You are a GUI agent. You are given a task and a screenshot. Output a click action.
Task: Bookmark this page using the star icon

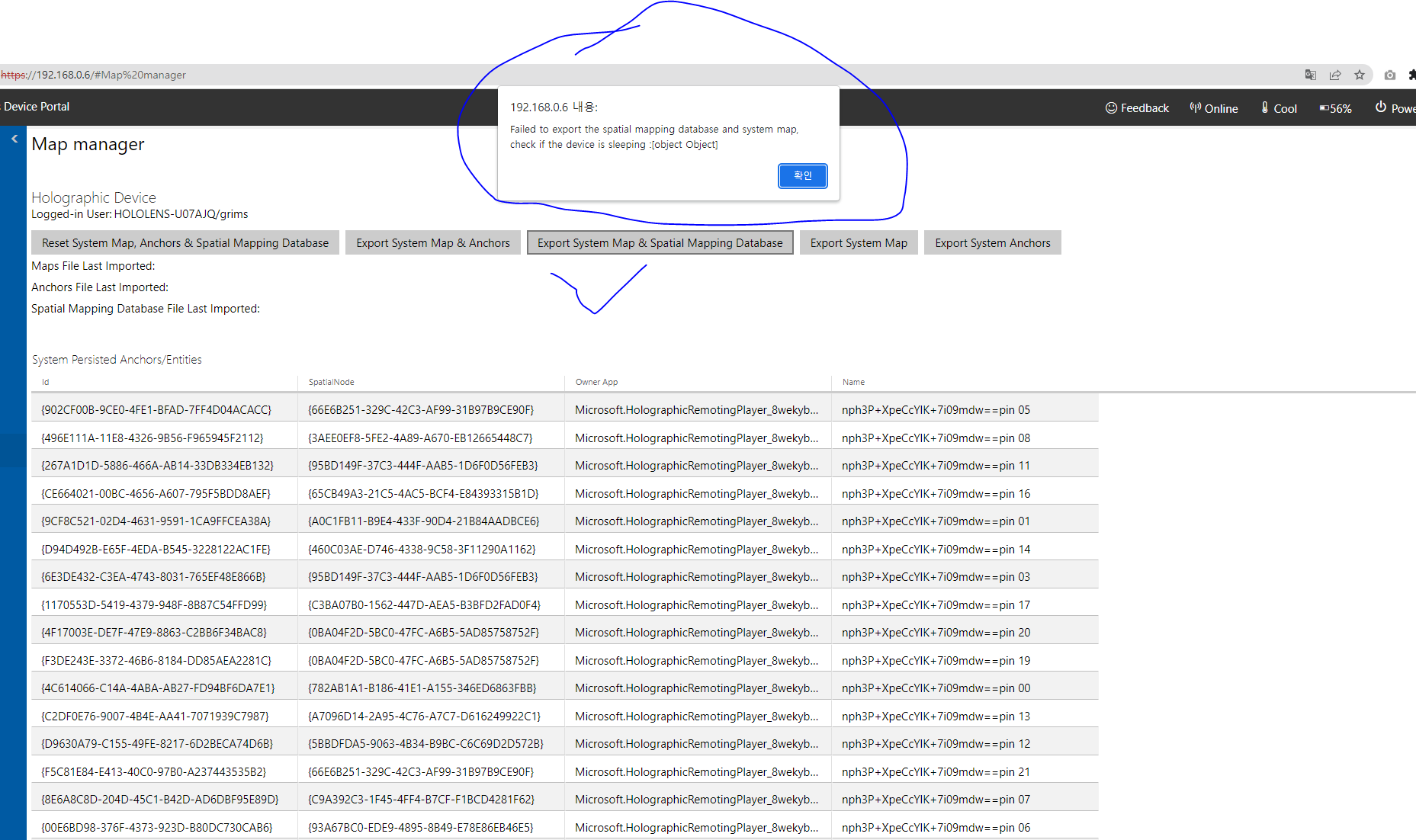(x=1360, y=75)
